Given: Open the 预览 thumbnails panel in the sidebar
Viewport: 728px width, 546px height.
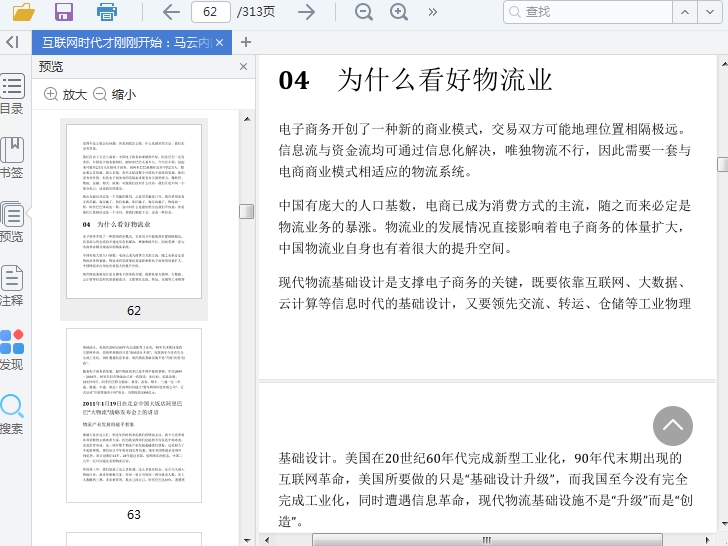Looking at the screenshot, I should [12, 222].
